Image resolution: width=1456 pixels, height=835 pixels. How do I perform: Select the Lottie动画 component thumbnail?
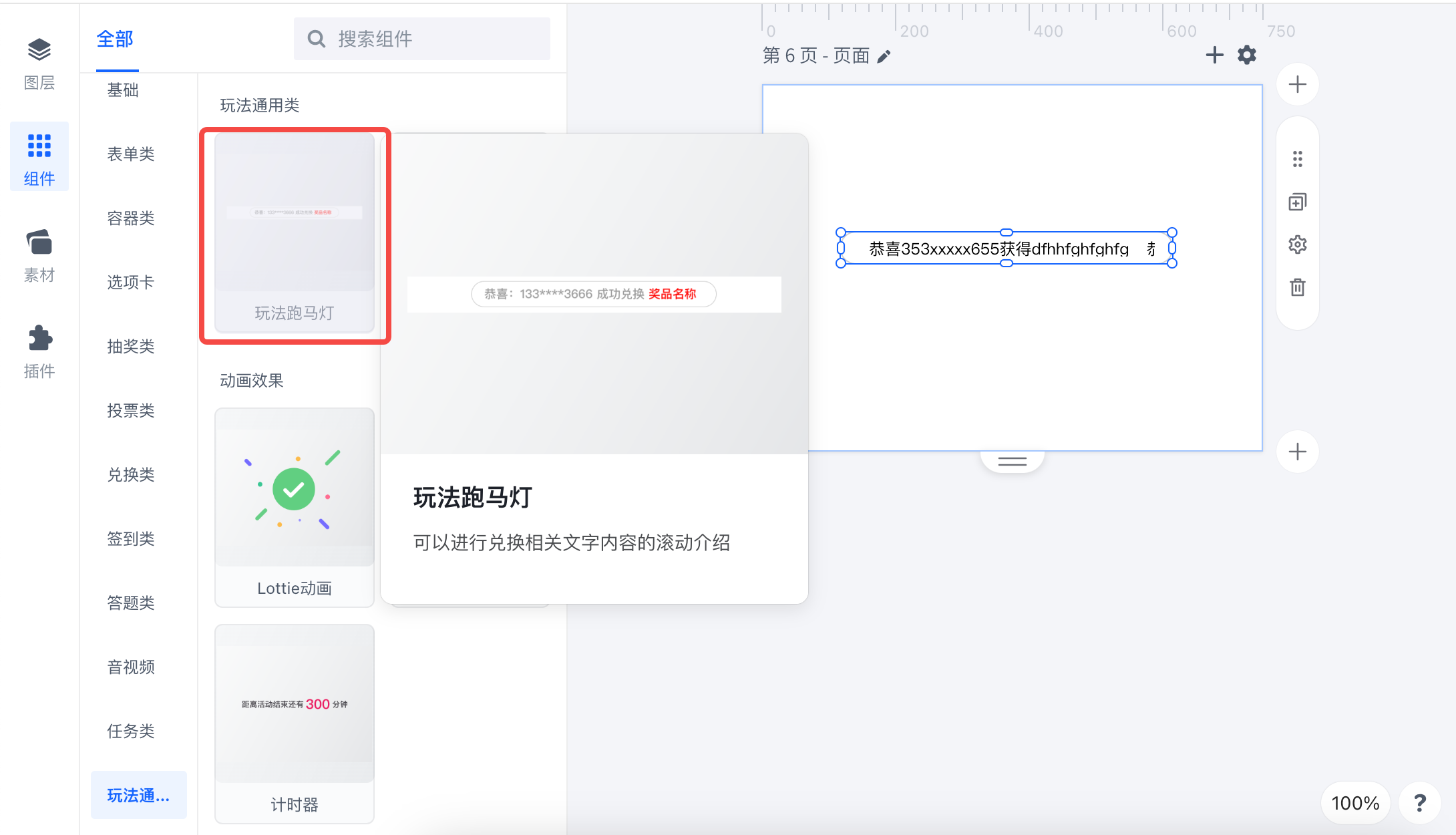295,508
